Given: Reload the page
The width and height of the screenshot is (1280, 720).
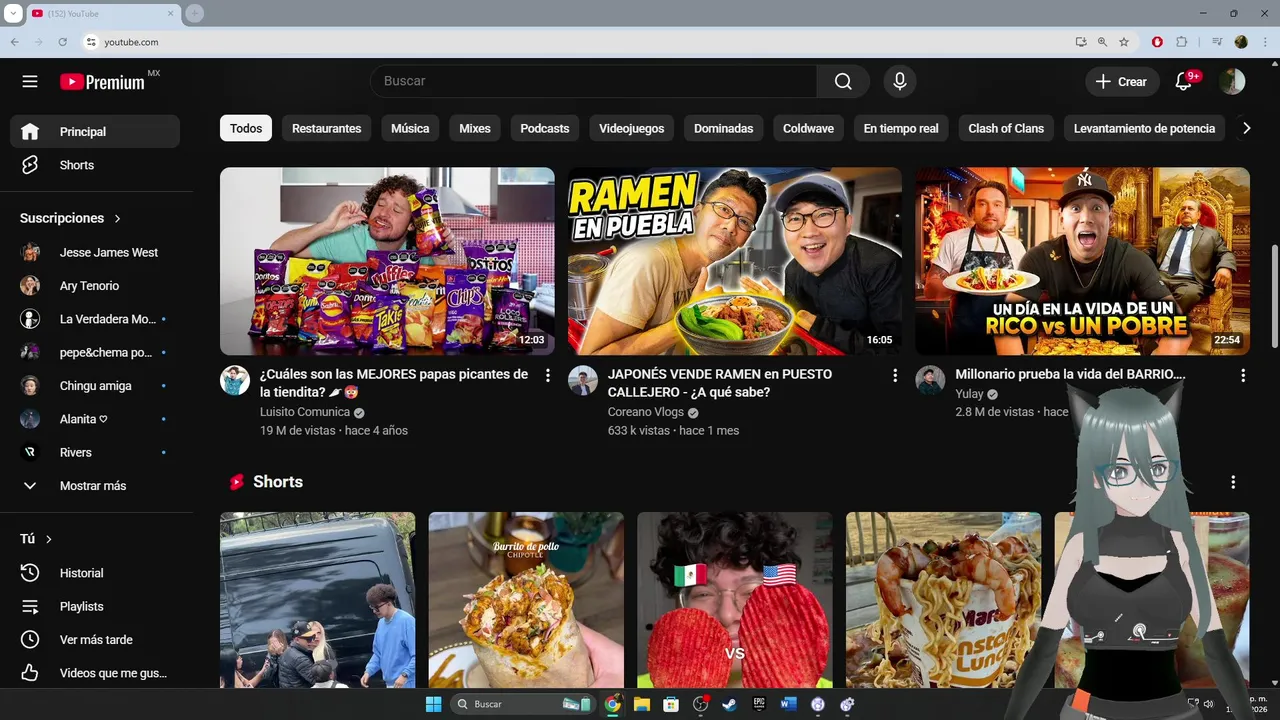Looking at the screenshot, I should pos(63,42).
